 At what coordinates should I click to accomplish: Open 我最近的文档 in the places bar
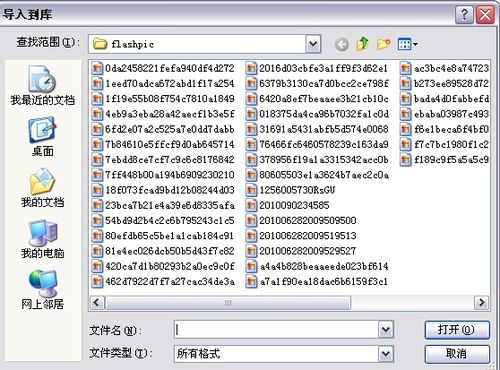point(42,85)
